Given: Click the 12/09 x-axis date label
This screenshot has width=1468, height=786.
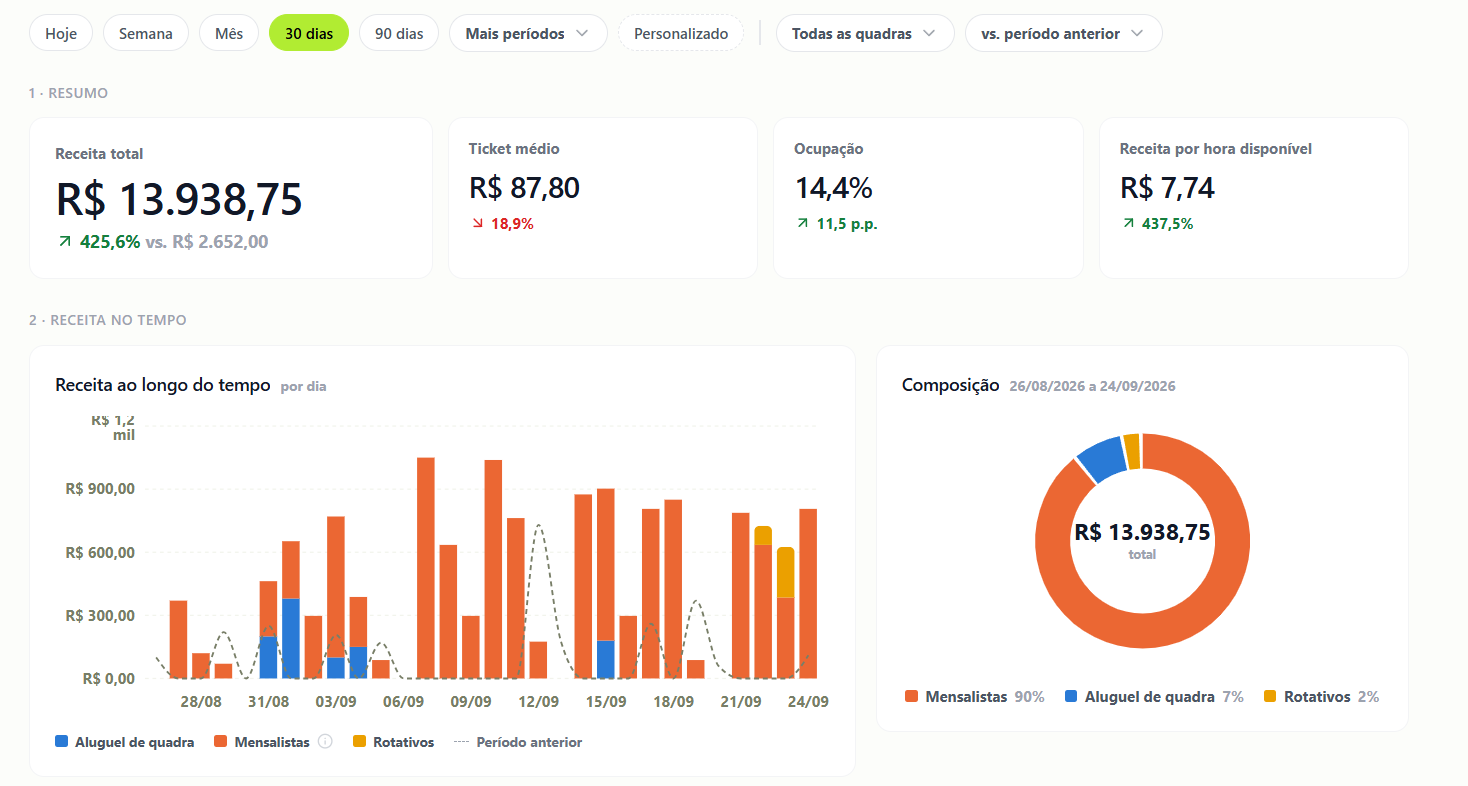Looking at the screenshot, I should coord(538,701).
